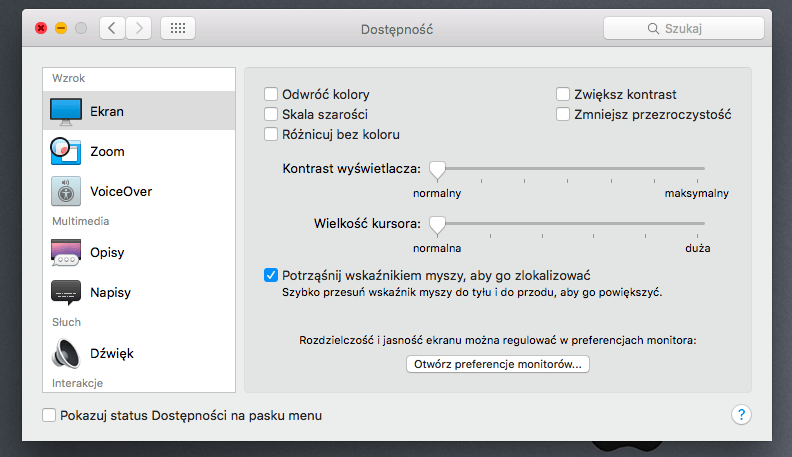Enable Odwróć kolory checkbox
The height and width of the screenshot is (457, 792).
click(x=271, y=94)
